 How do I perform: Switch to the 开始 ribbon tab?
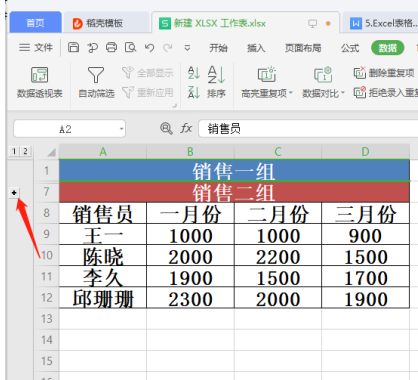(x=218, y=48)
